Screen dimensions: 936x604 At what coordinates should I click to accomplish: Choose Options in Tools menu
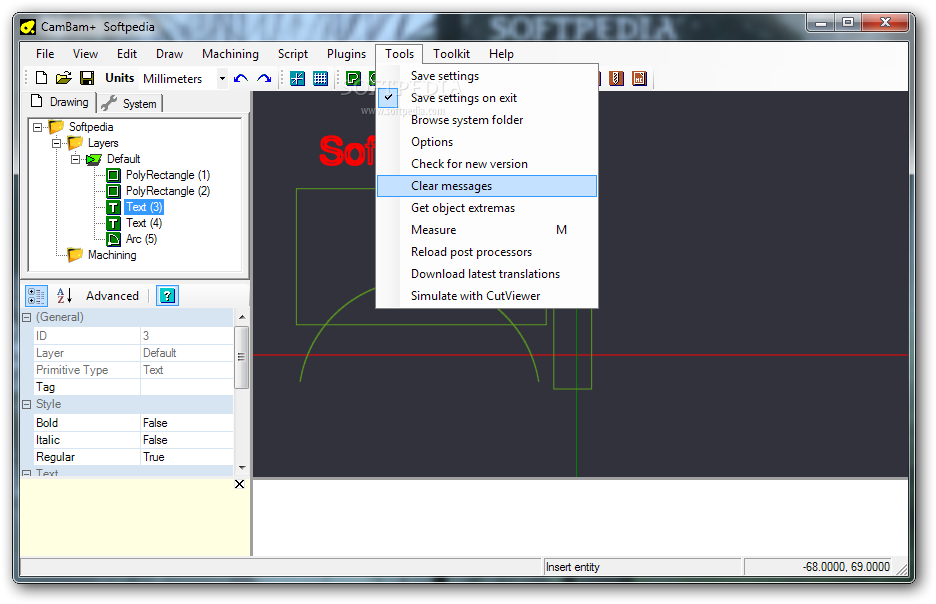point(487,142)
